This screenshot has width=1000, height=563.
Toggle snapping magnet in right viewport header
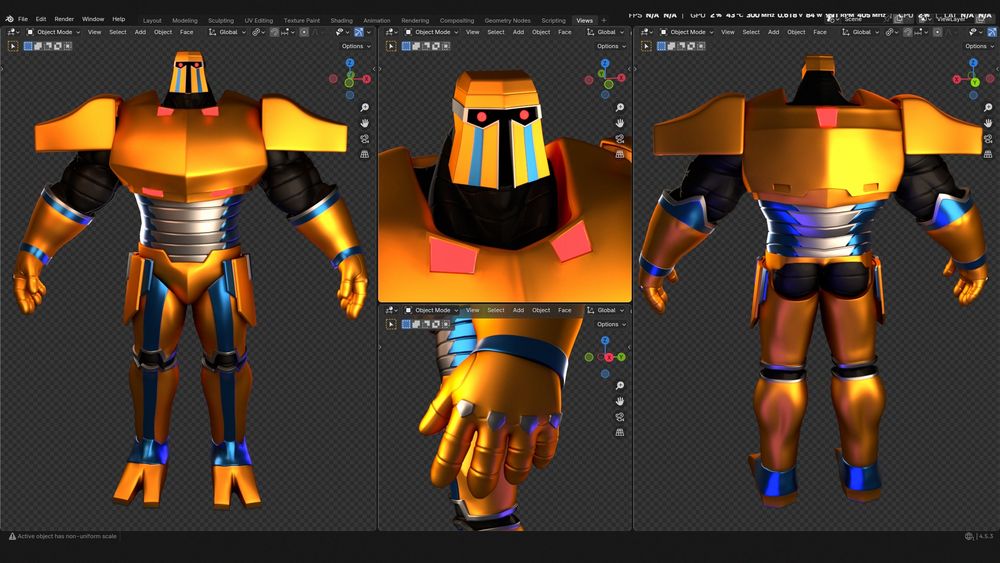908,32
